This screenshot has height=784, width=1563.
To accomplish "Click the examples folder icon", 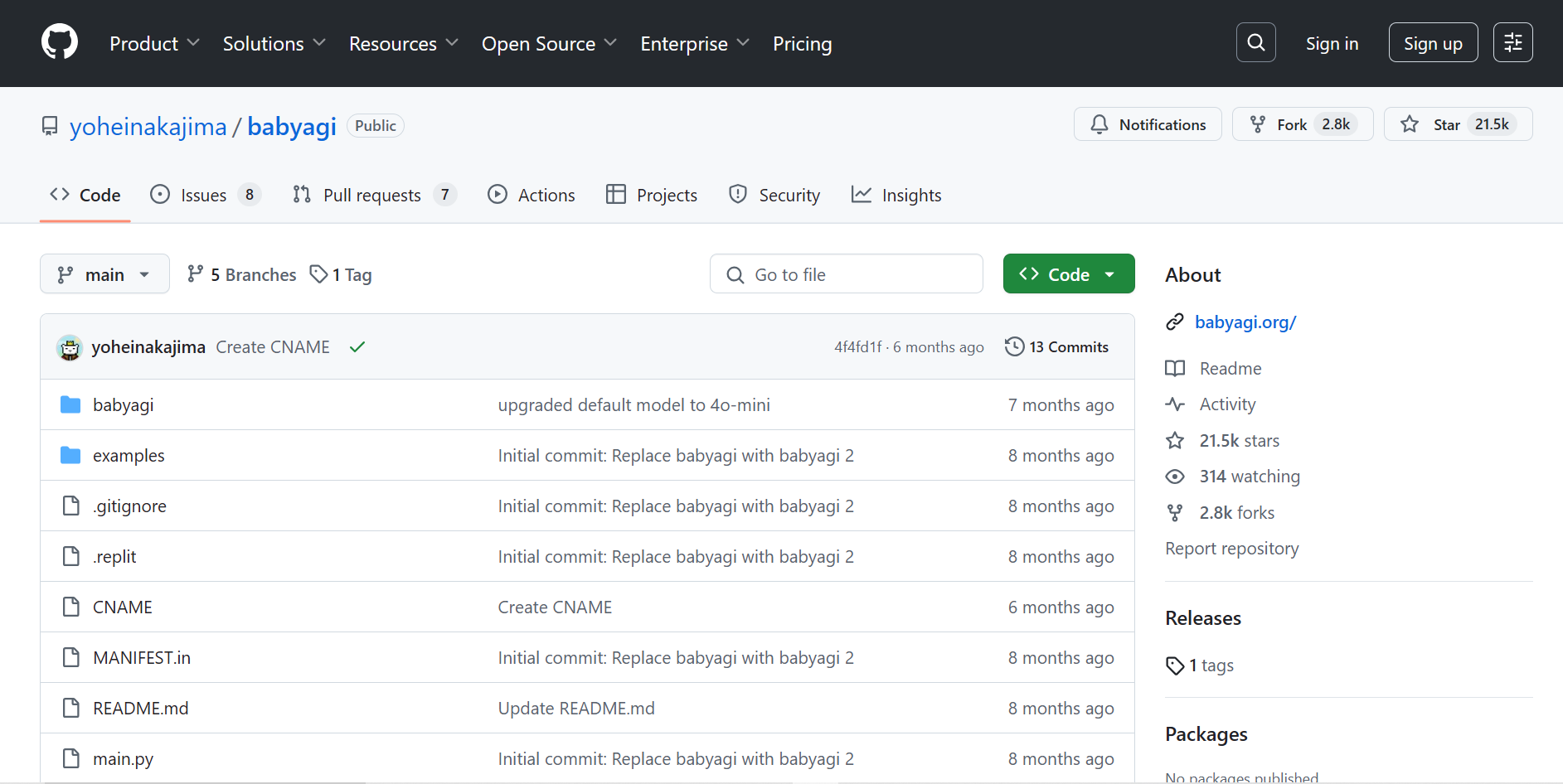I will click(x=70, y=455).
